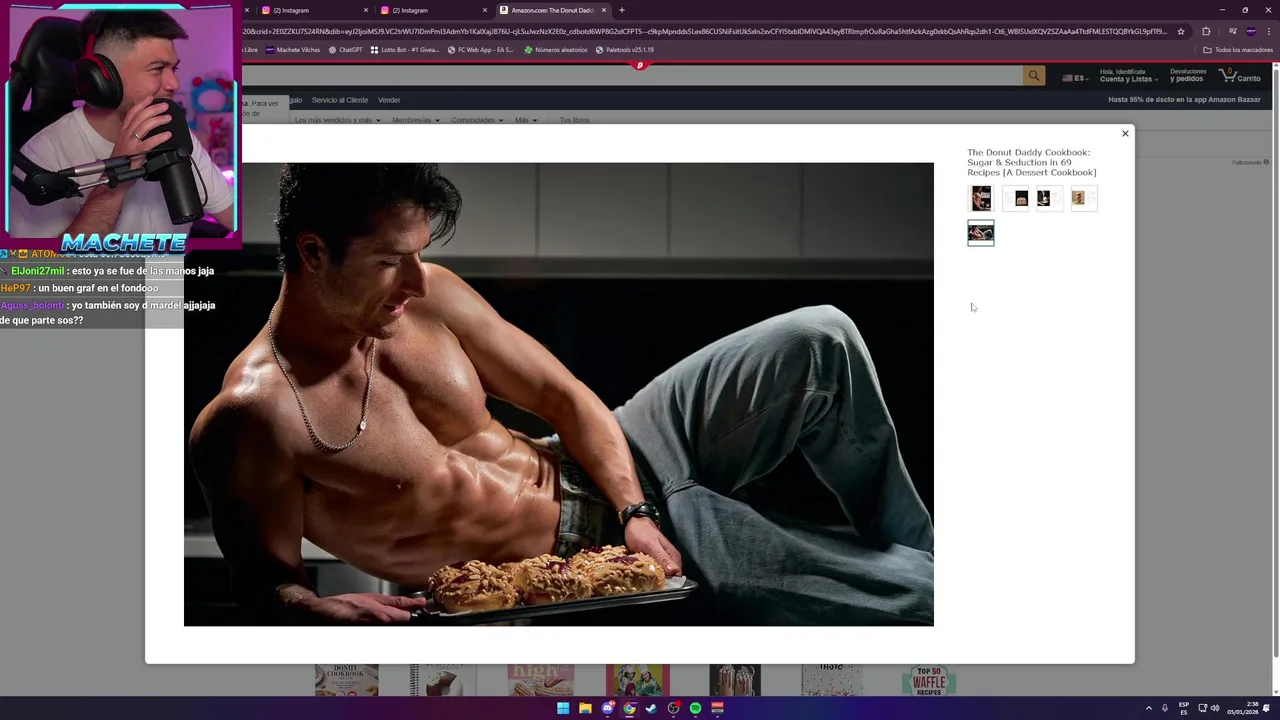Viewport: 1280px width, 720px height.
Task: Expand Los más vendidos y más menu
Action: click(337, 120)
